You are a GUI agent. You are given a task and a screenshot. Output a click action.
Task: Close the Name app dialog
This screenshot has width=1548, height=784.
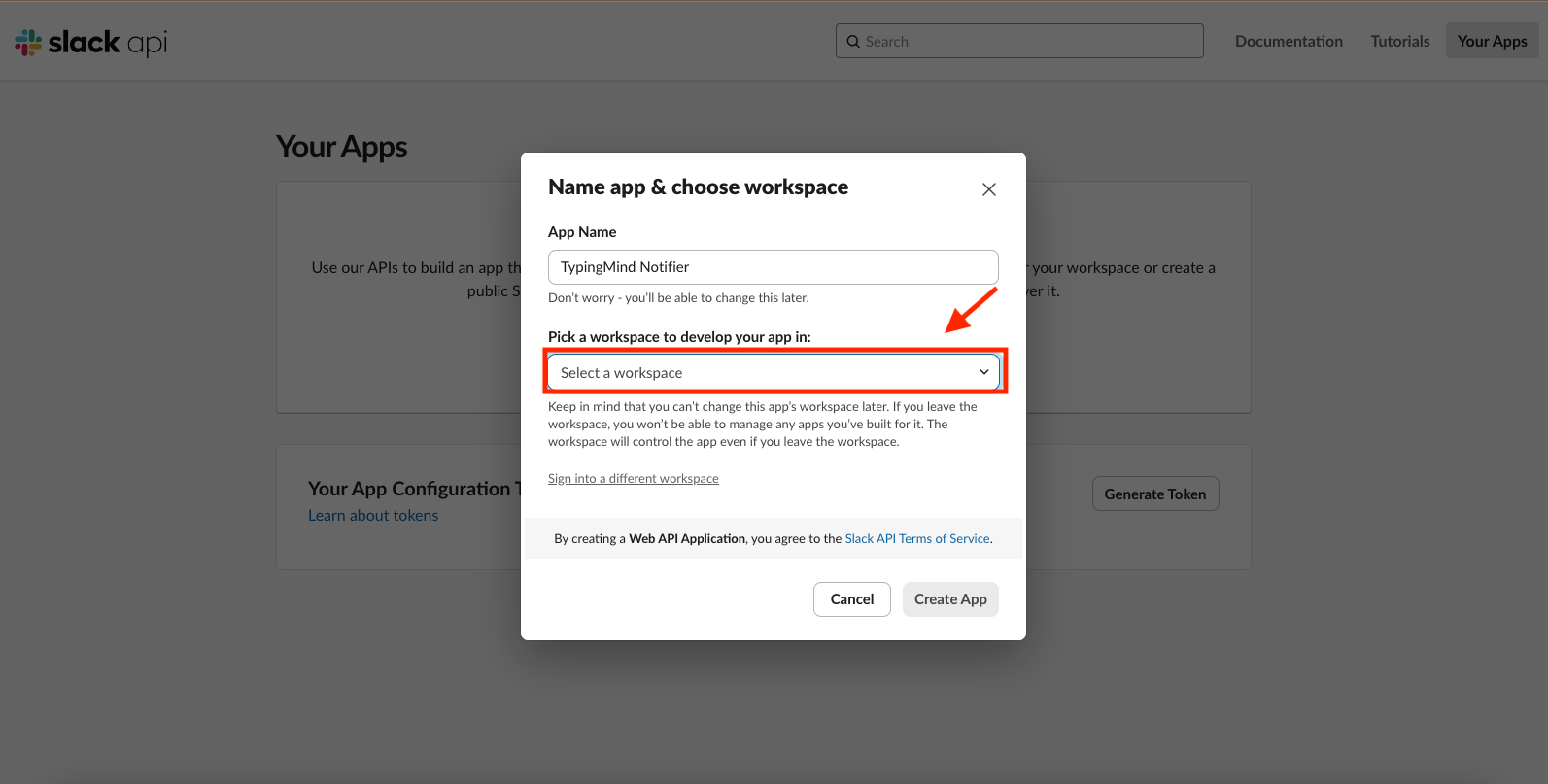989,189
